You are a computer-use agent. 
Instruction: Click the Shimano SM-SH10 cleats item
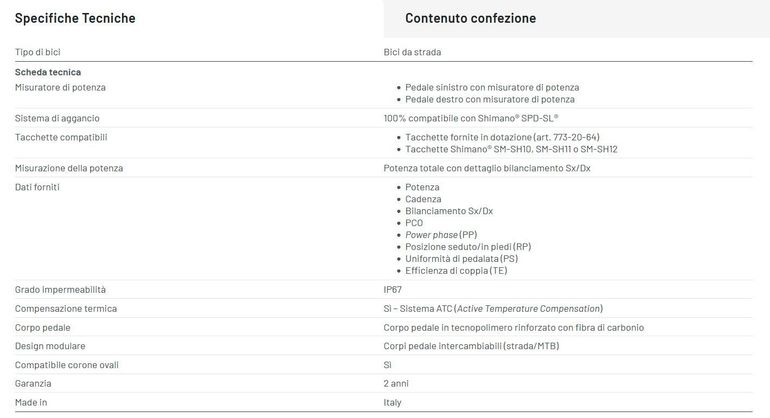(x=511, y=149)
